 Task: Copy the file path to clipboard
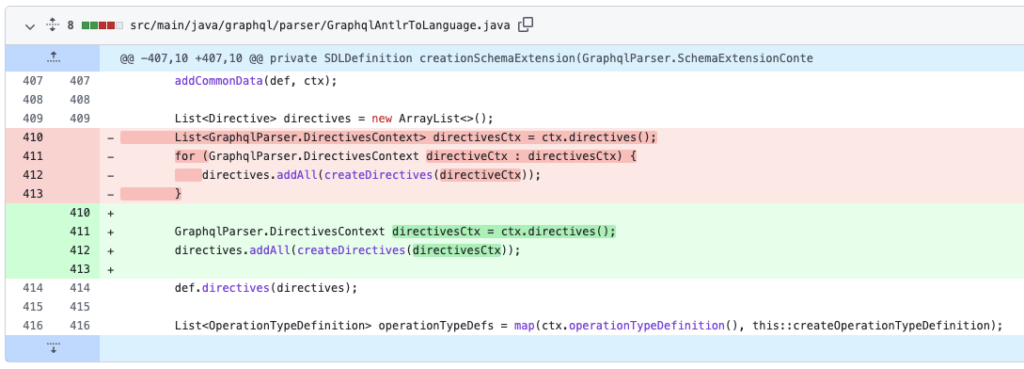(526, 25)
